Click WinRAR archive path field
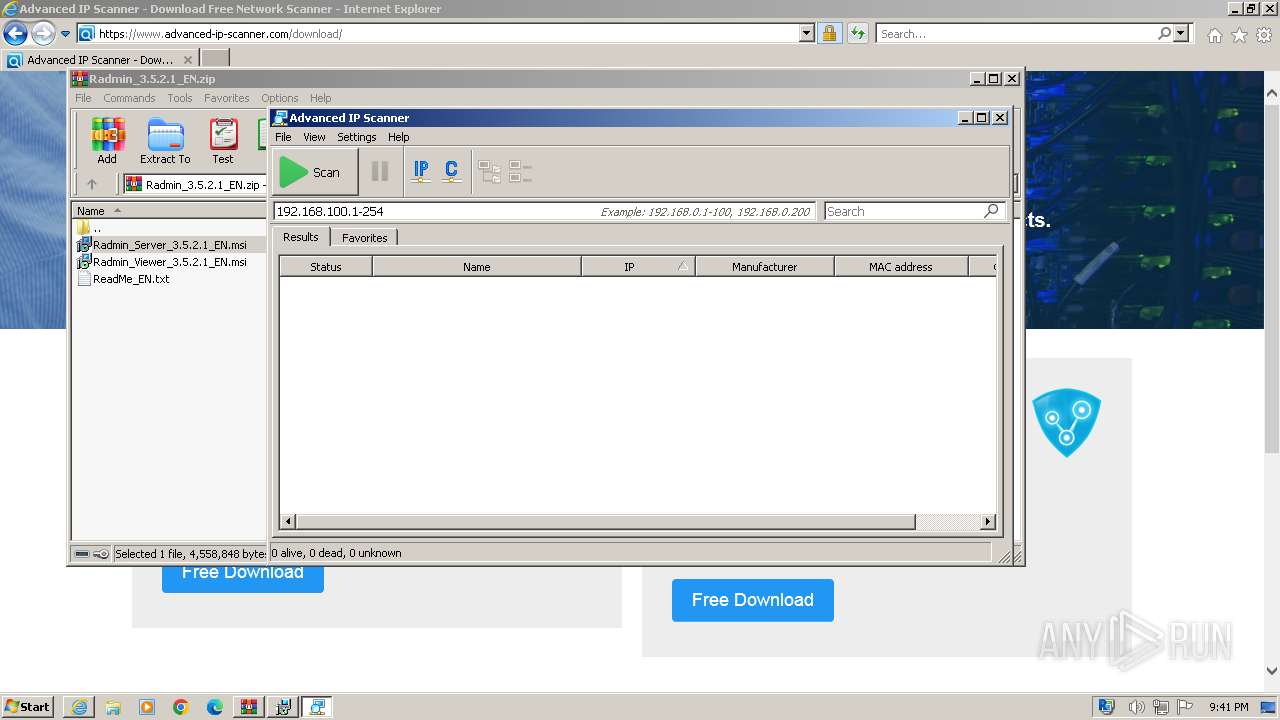Viewport: 1280px width, 720px height. 195,184
